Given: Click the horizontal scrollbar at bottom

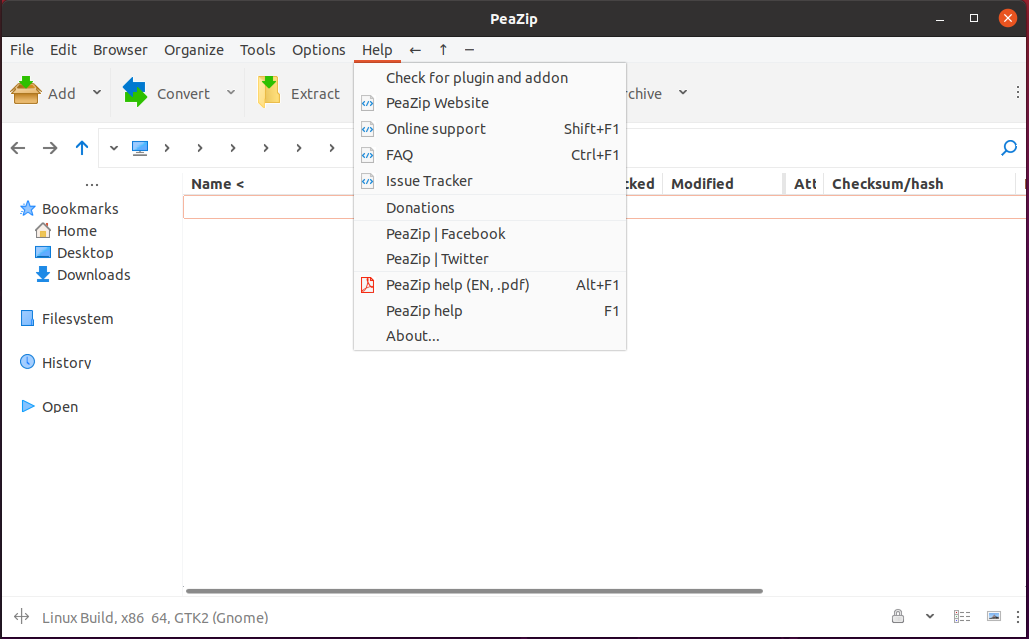Looking at the screenshot, I should point(474,590).
